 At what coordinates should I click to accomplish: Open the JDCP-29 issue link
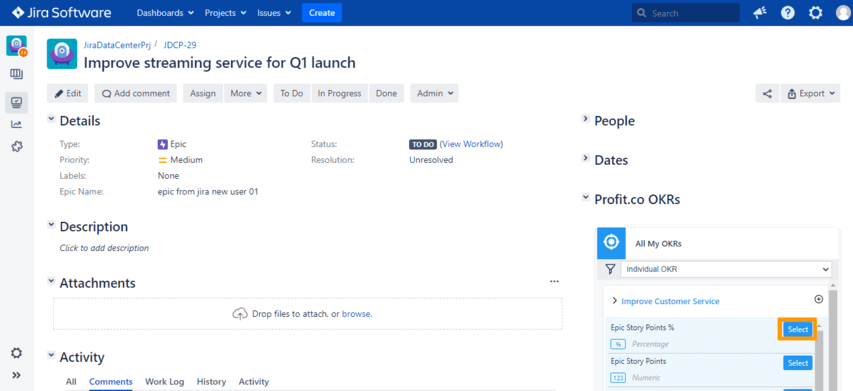180,45
